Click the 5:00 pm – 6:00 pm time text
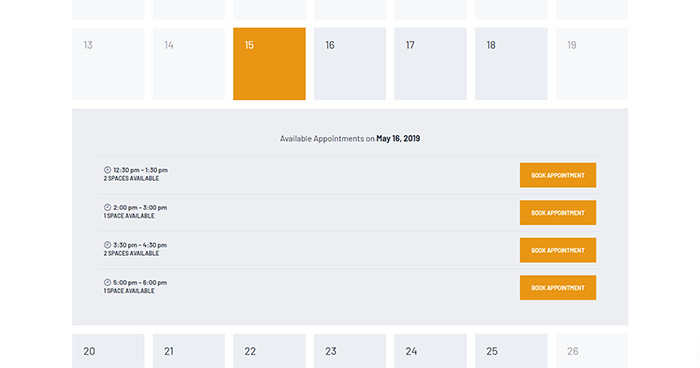This screenshot has height=368, width=700. 140,283
